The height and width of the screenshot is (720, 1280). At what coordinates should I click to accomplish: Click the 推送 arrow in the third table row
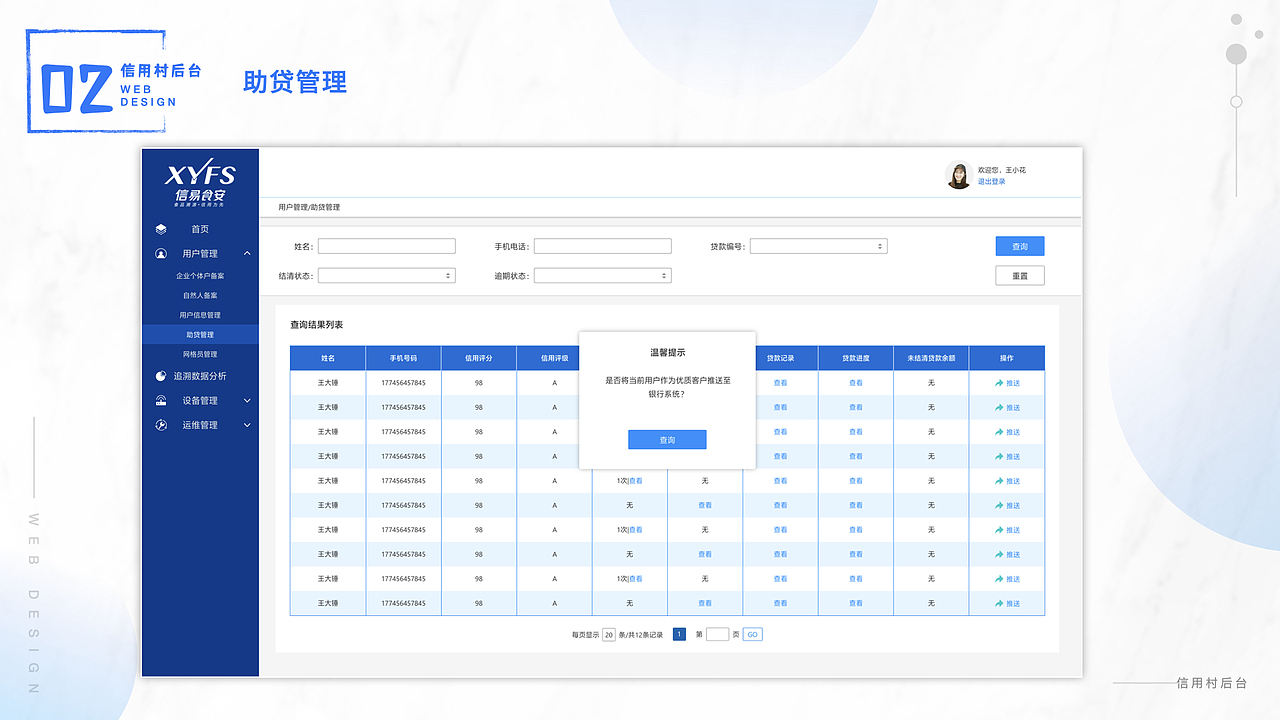(999, 432)
